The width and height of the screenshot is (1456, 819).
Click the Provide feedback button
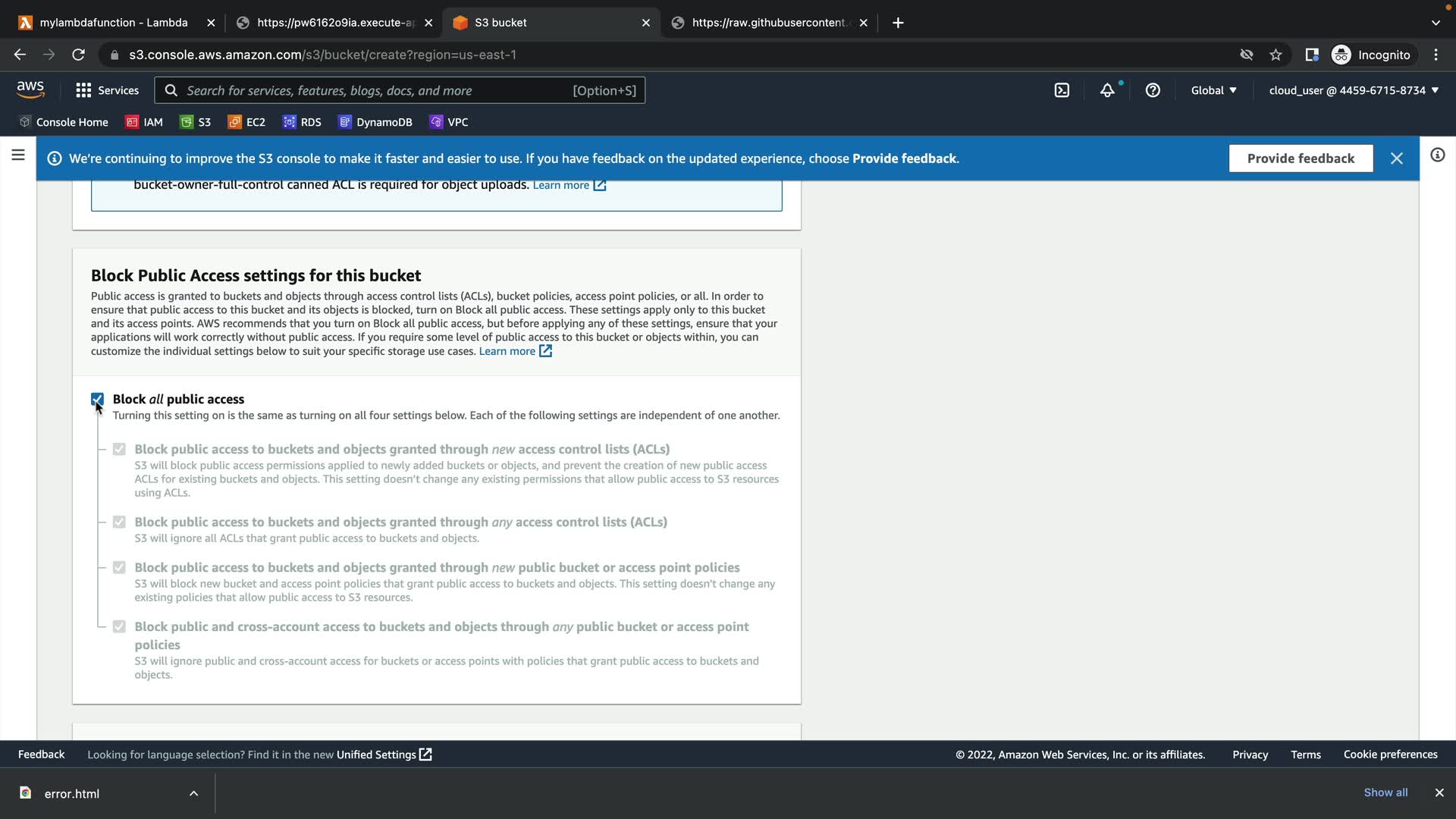point(1300,158)
